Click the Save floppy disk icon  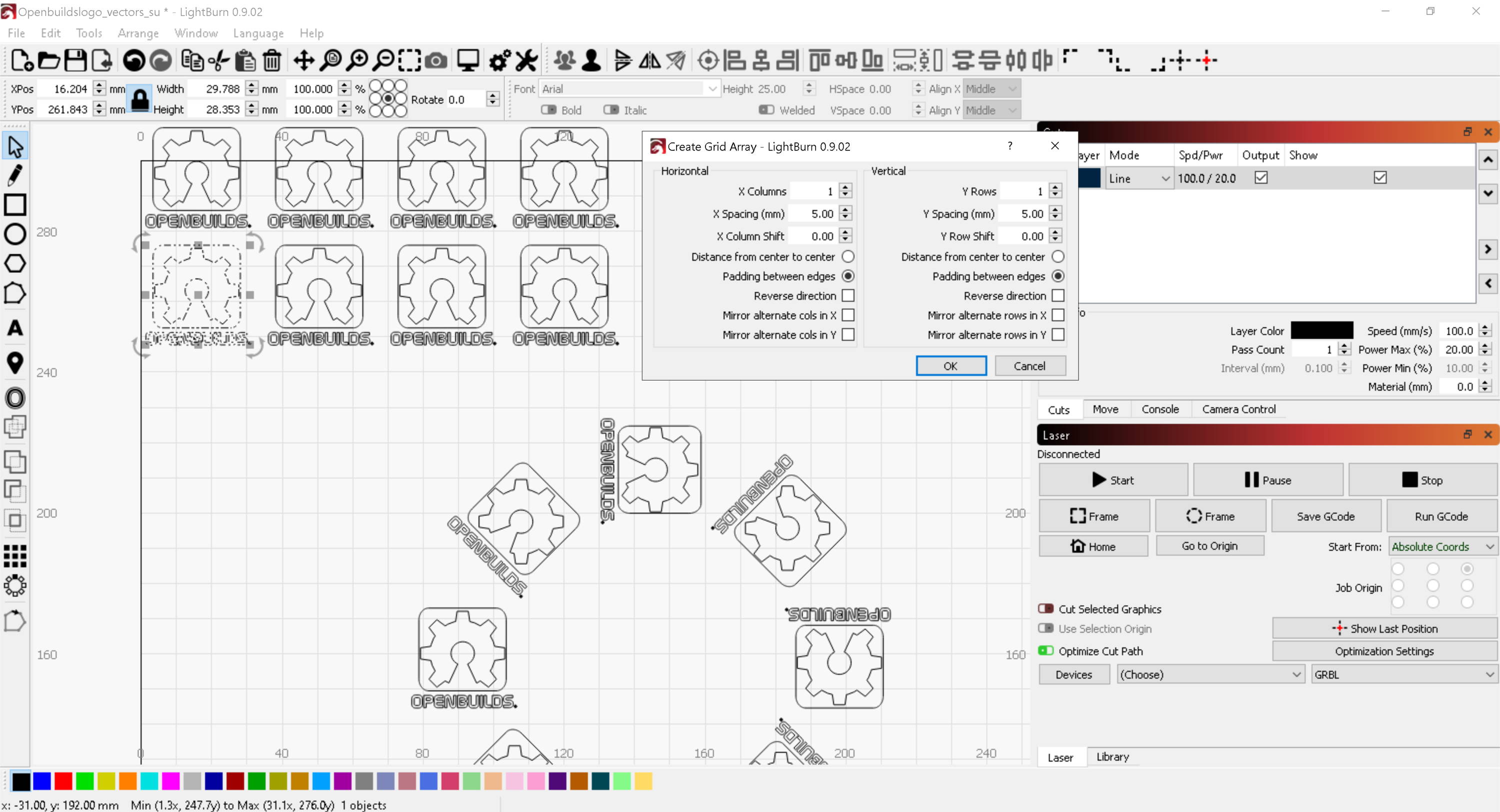75,60
